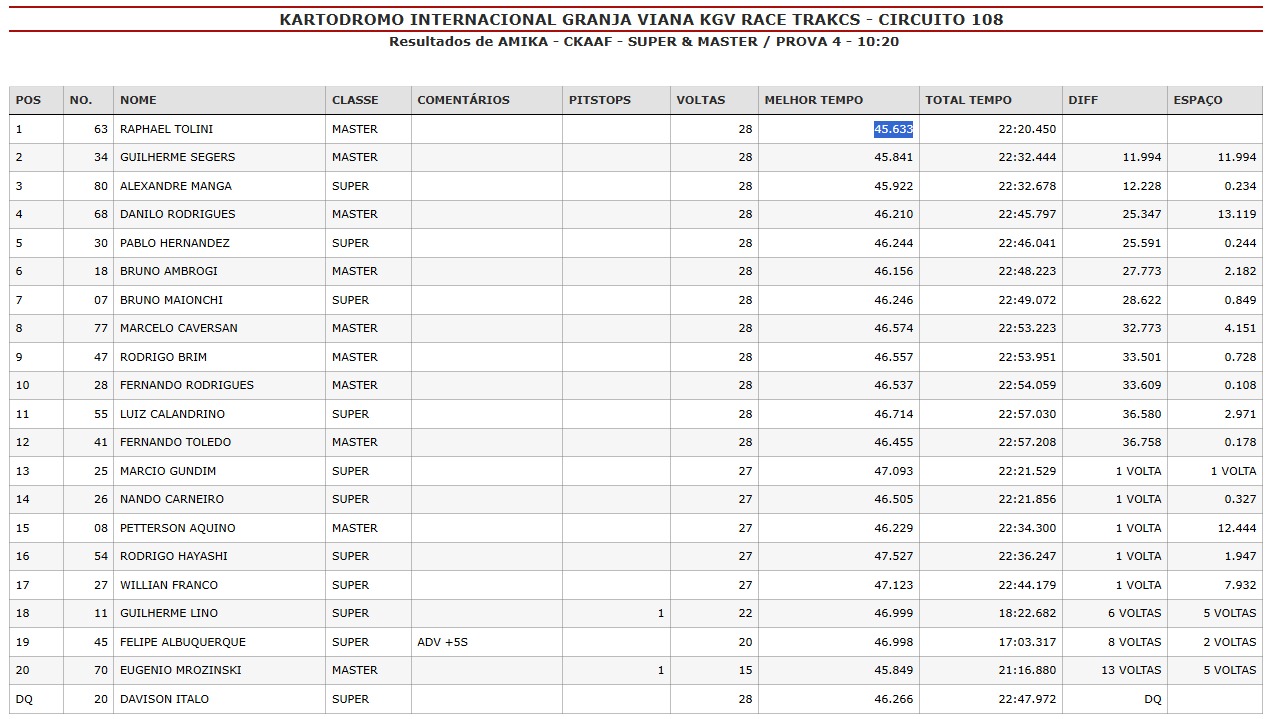Click the name DANILO RODRIGUES
The image size is (1271, 719).
coord(178,214)
